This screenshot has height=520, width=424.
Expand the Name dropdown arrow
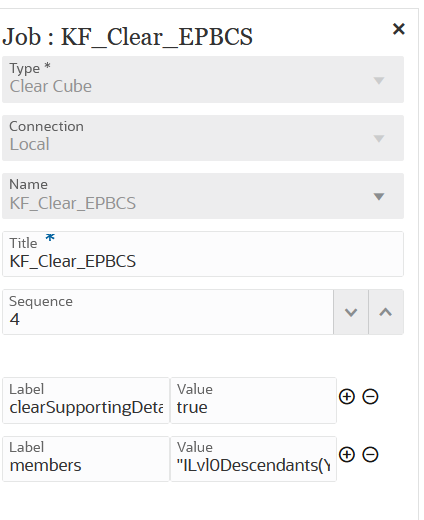point(379,196)
